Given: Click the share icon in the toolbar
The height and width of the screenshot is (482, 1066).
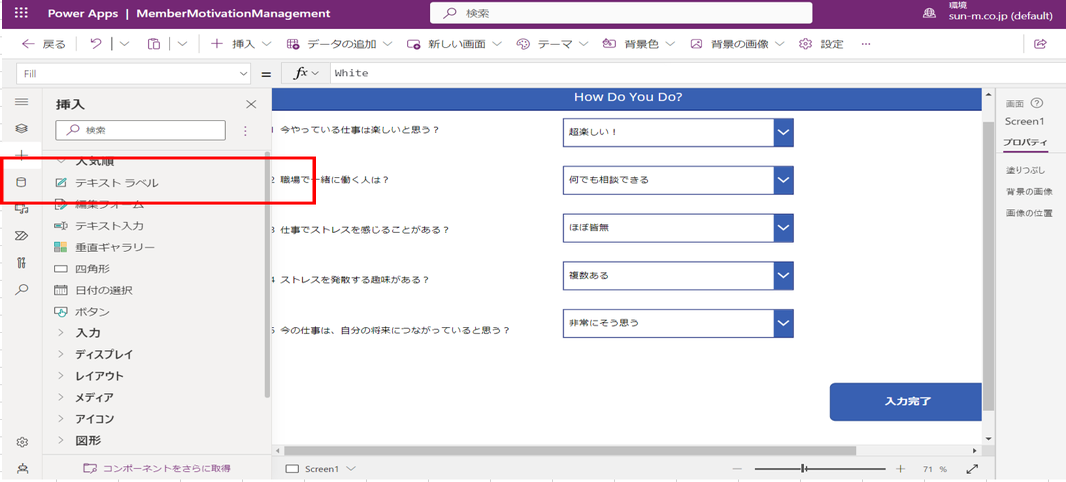Looking at the screenshot, I should coord(1040,44).
